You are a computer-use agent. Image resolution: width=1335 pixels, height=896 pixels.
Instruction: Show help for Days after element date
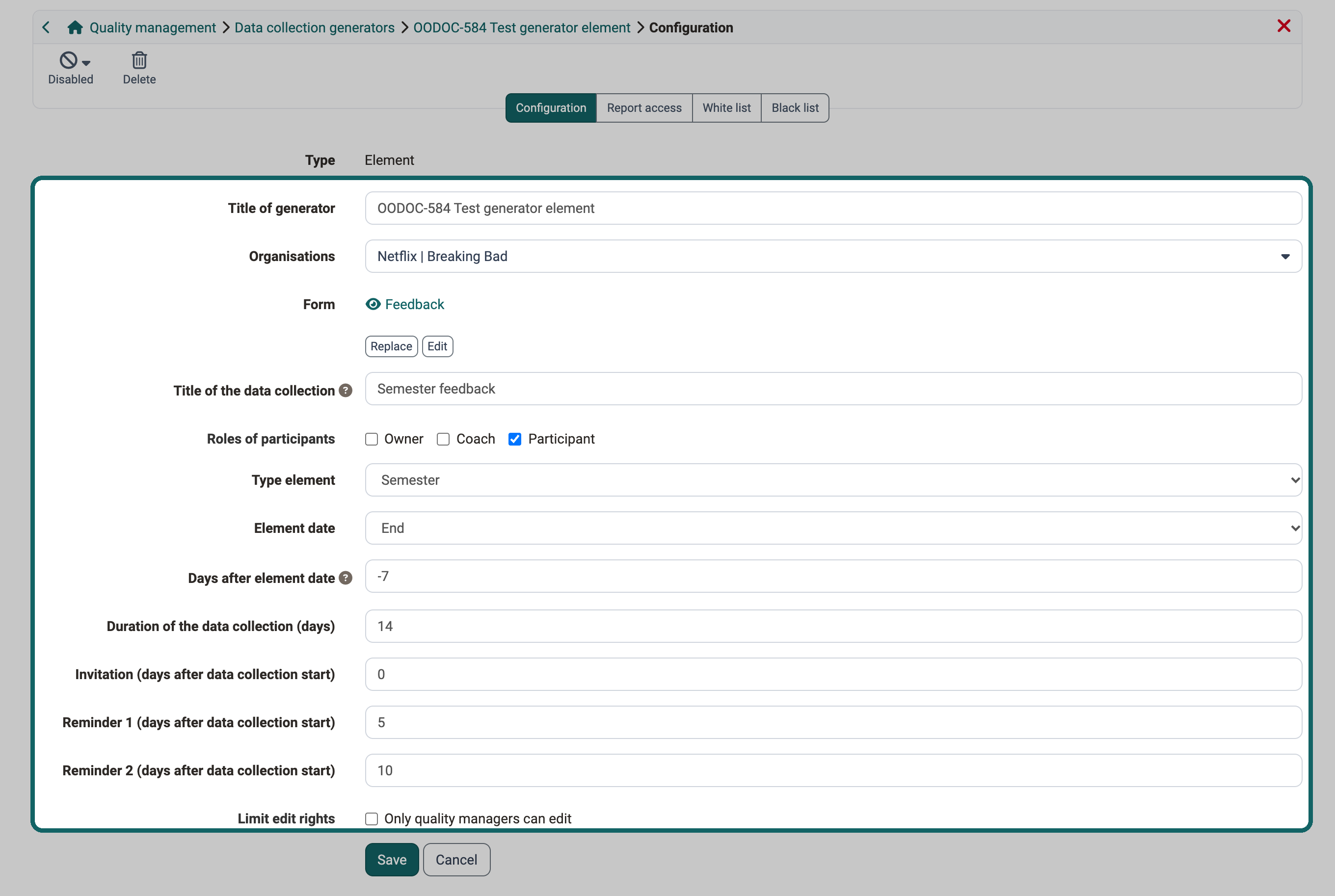(x=345, y=578)
